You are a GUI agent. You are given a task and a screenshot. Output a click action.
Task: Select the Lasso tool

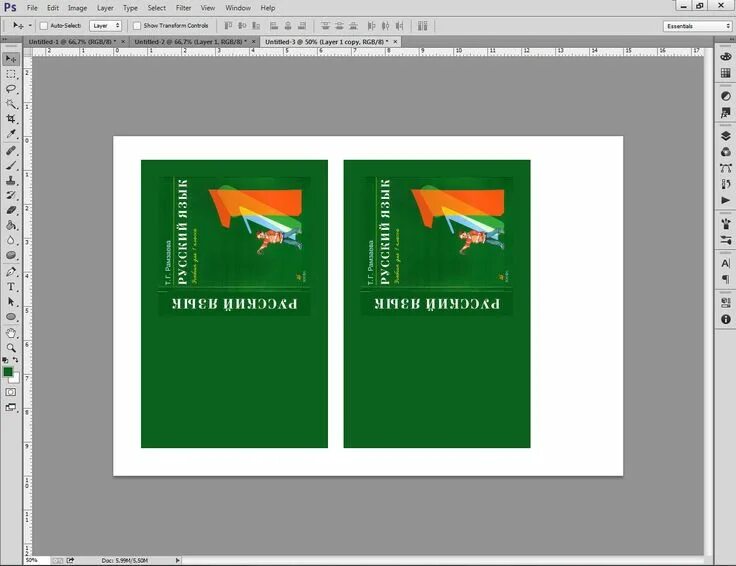(x=11, y=89)
